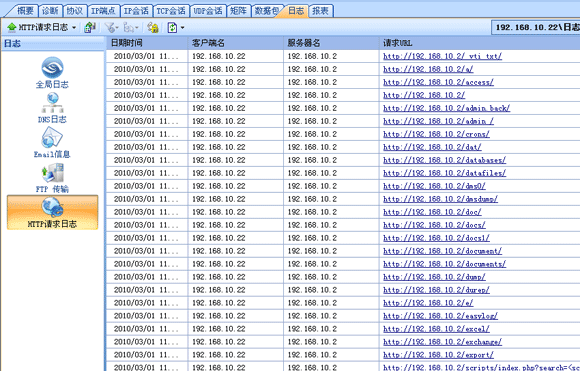Open the /access/ URL link
Viewport: 580px width, 371px height.
438,82
